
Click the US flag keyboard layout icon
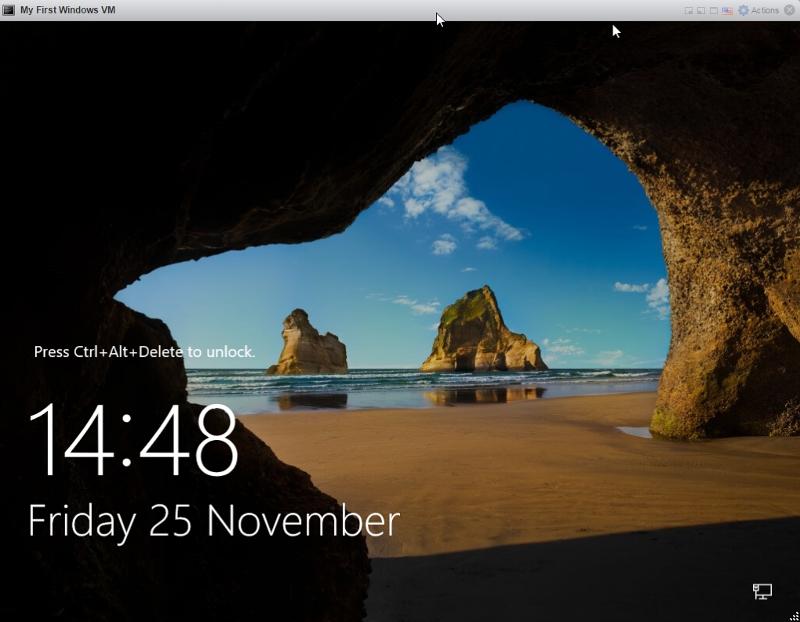[725, 10]
